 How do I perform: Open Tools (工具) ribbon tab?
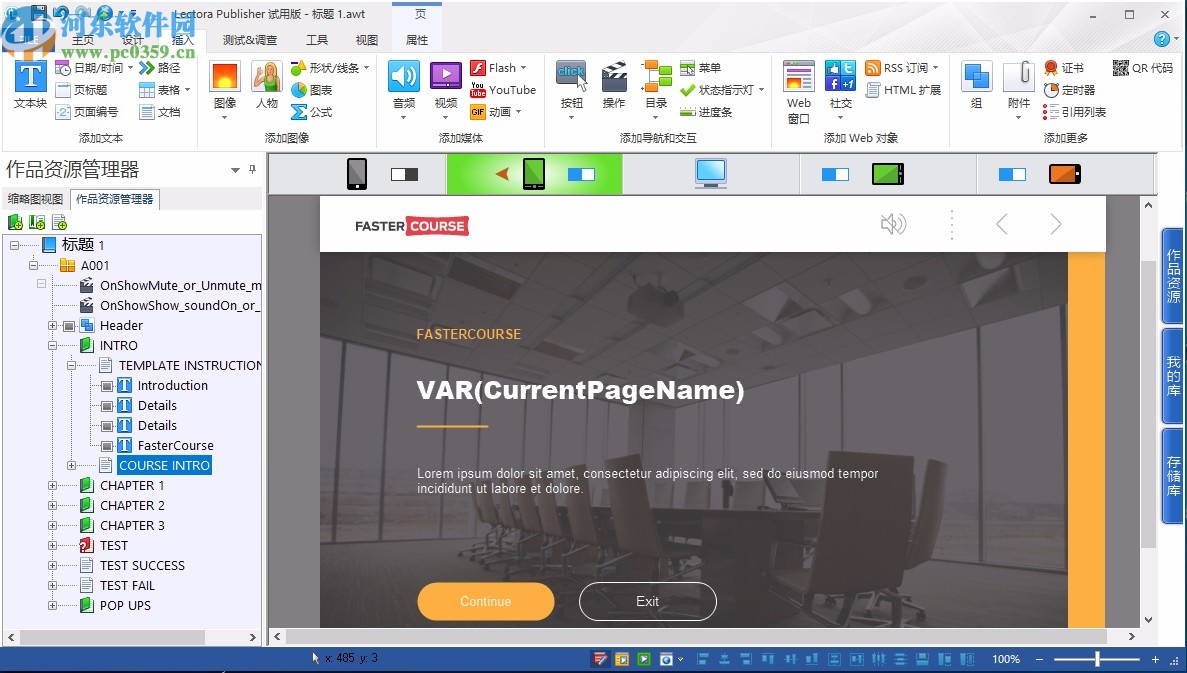[x=316, y=40]
